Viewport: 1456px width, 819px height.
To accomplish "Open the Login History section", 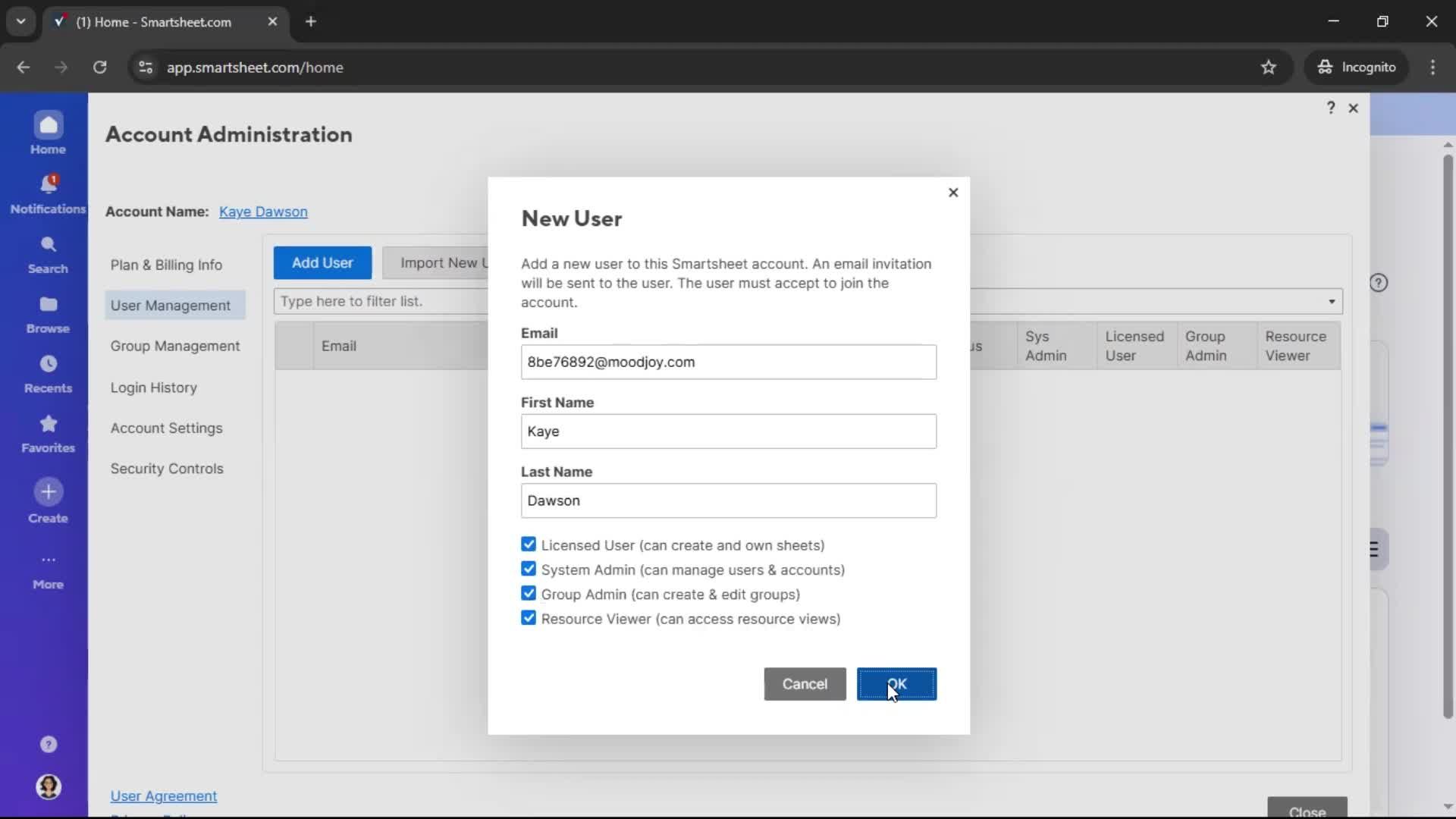I will point(154,388).
